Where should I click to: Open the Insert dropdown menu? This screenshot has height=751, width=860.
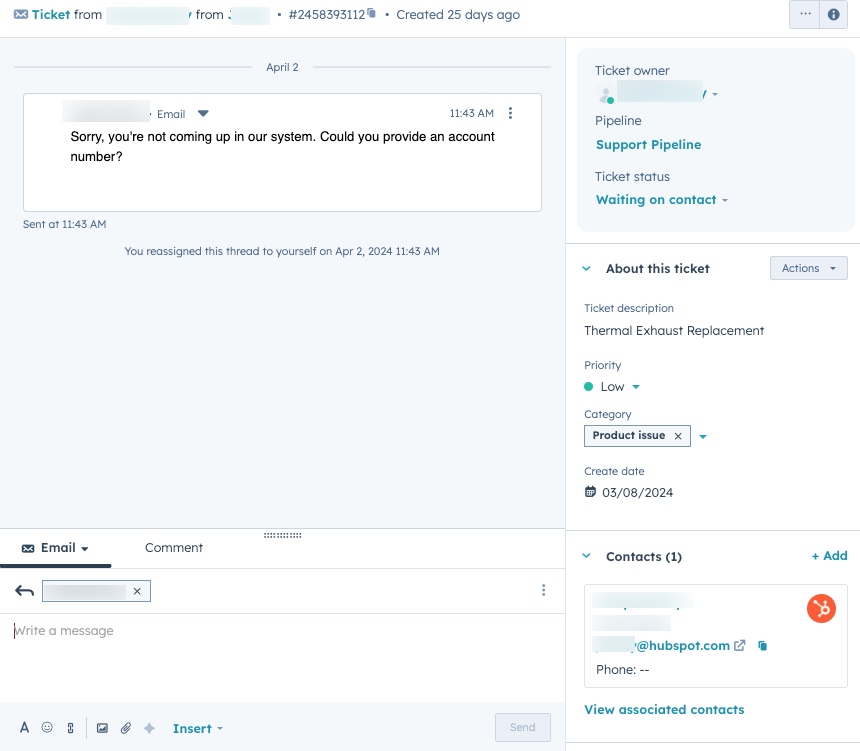pos(197,729)
